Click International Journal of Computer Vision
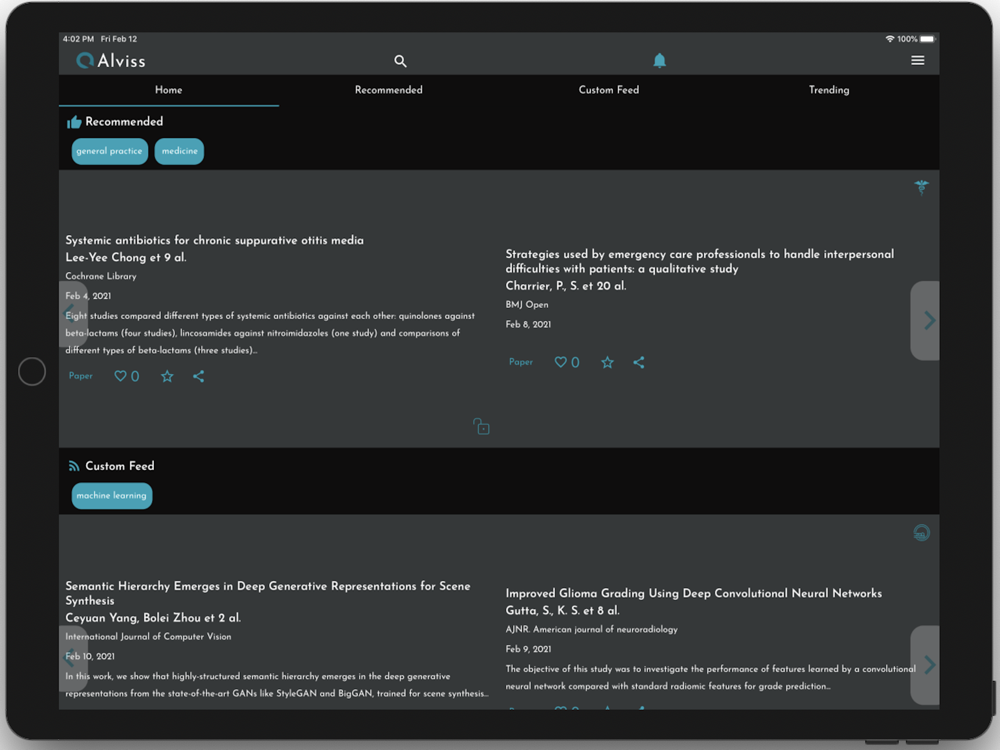Image resolution: width=1000 pixels, height=750 pixels. (x=148, y=636)
